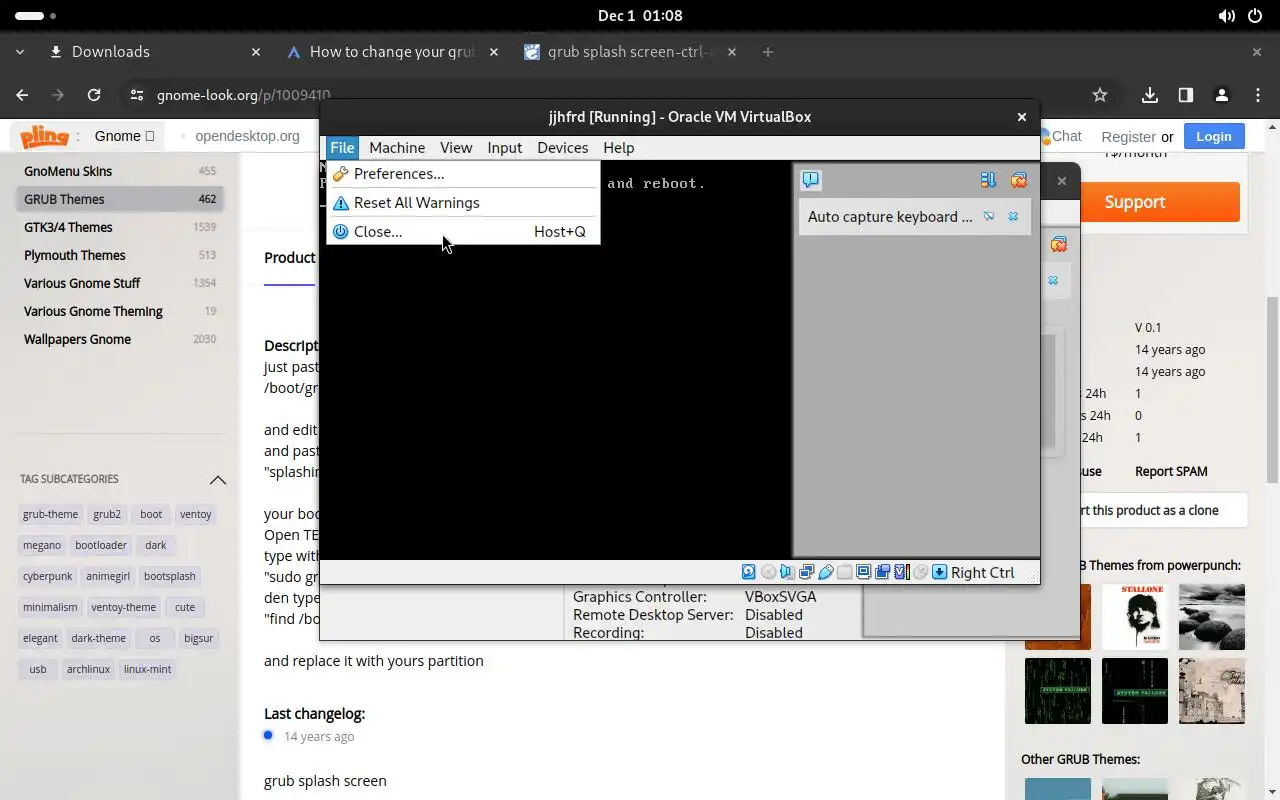1280x800 pixels.
Task: Click the remove all notifications icon in front panel
Action: coord(1018,180)
